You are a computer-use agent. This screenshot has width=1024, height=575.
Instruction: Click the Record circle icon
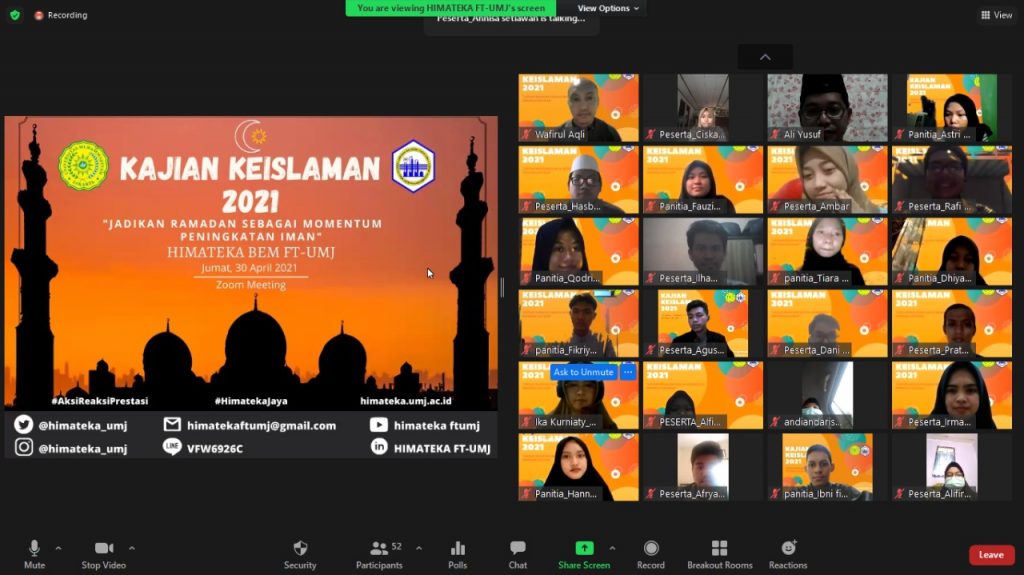point(651,548)
